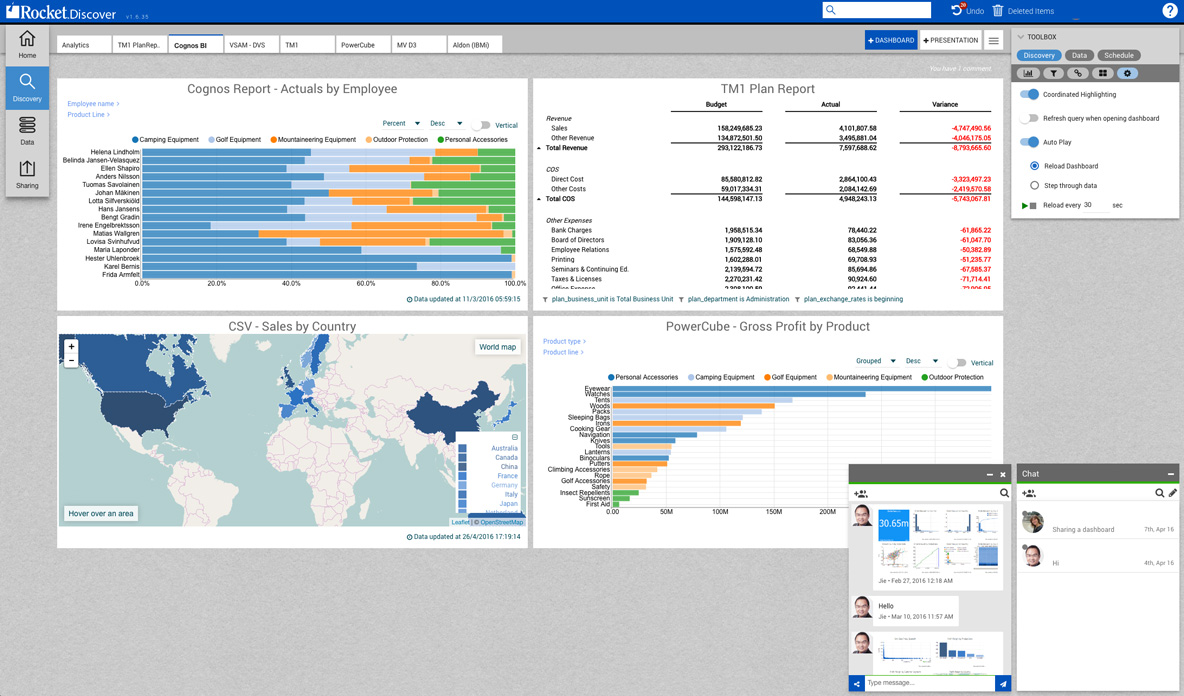Screen dimensions: 1184x696
Task: Open the Percent dropdown on Cognos chart
Action: point(401,124)
